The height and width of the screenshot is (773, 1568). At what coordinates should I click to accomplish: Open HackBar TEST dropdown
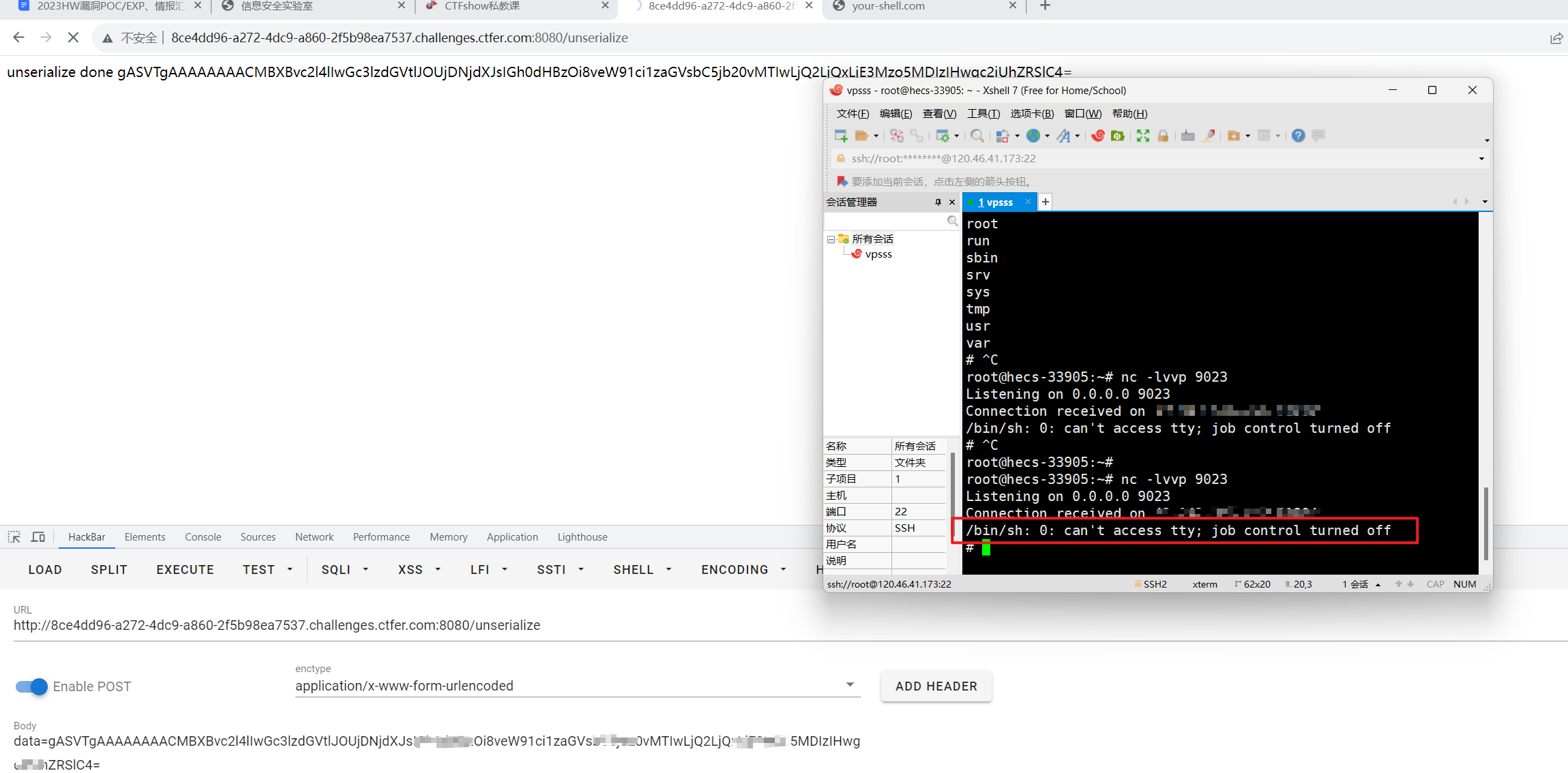point(268,569)
